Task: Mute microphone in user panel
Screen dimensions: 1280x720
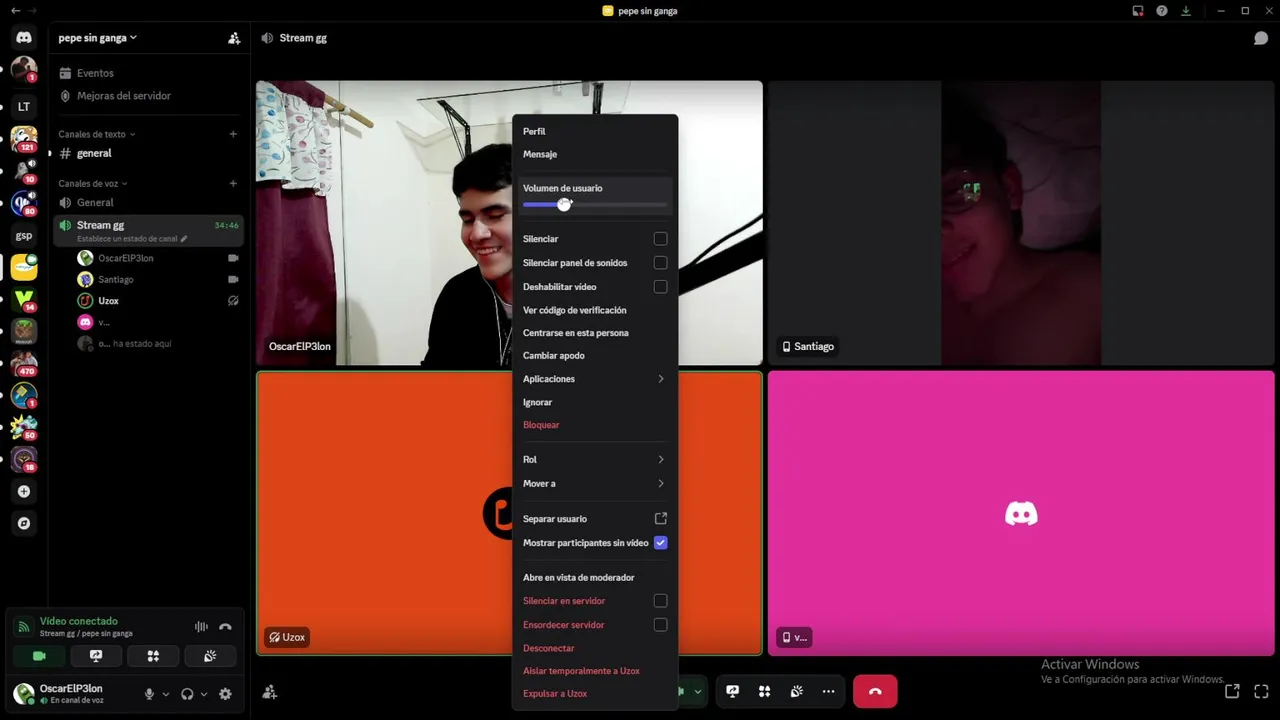Action: point(149,694)
